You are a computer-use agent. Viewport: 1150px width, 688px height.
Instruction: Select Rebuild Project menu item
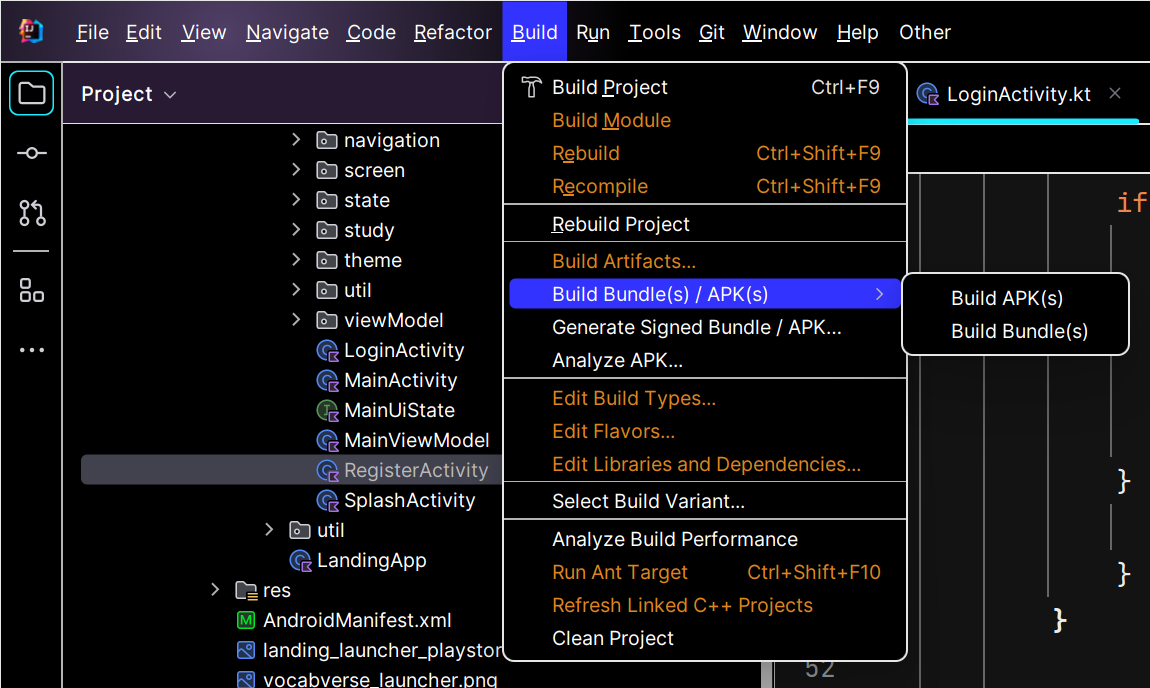pyautogui.click(x=705, y=224)
